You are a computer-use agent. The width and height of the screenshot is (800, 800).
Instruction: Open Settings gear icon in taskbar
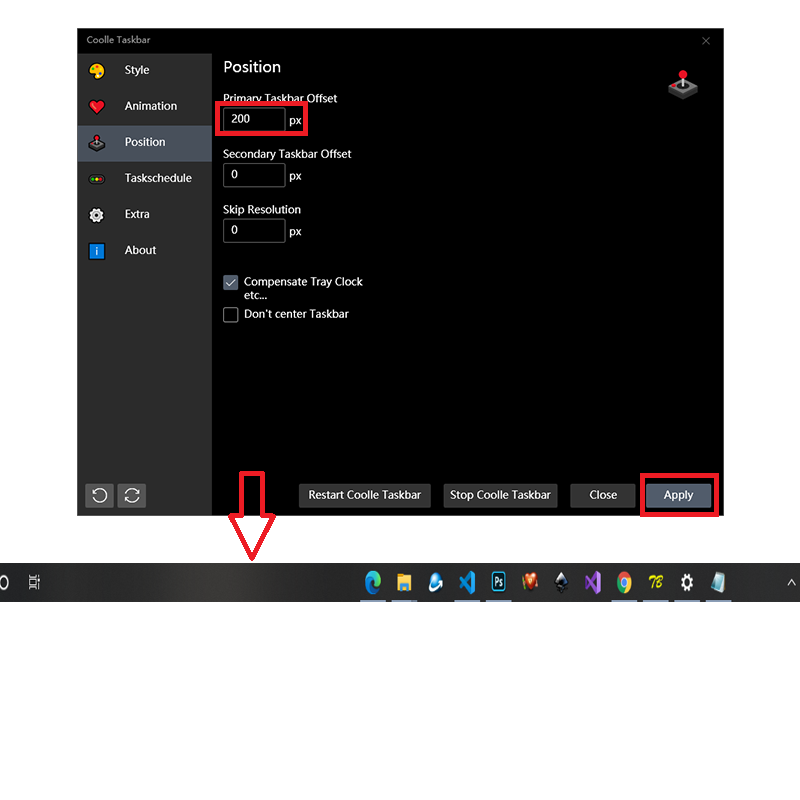686,582
